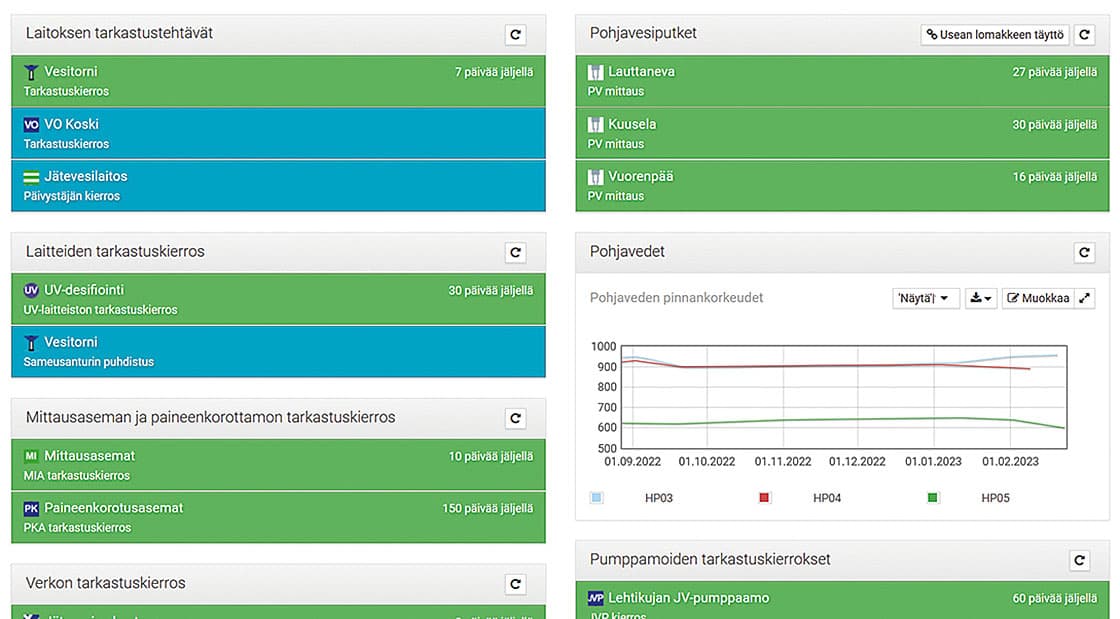Image resolution: width=1120 pixels, height=619 pixels.
Task: Click the MI badge on Mittausasemat
Action: coord(30,456)
